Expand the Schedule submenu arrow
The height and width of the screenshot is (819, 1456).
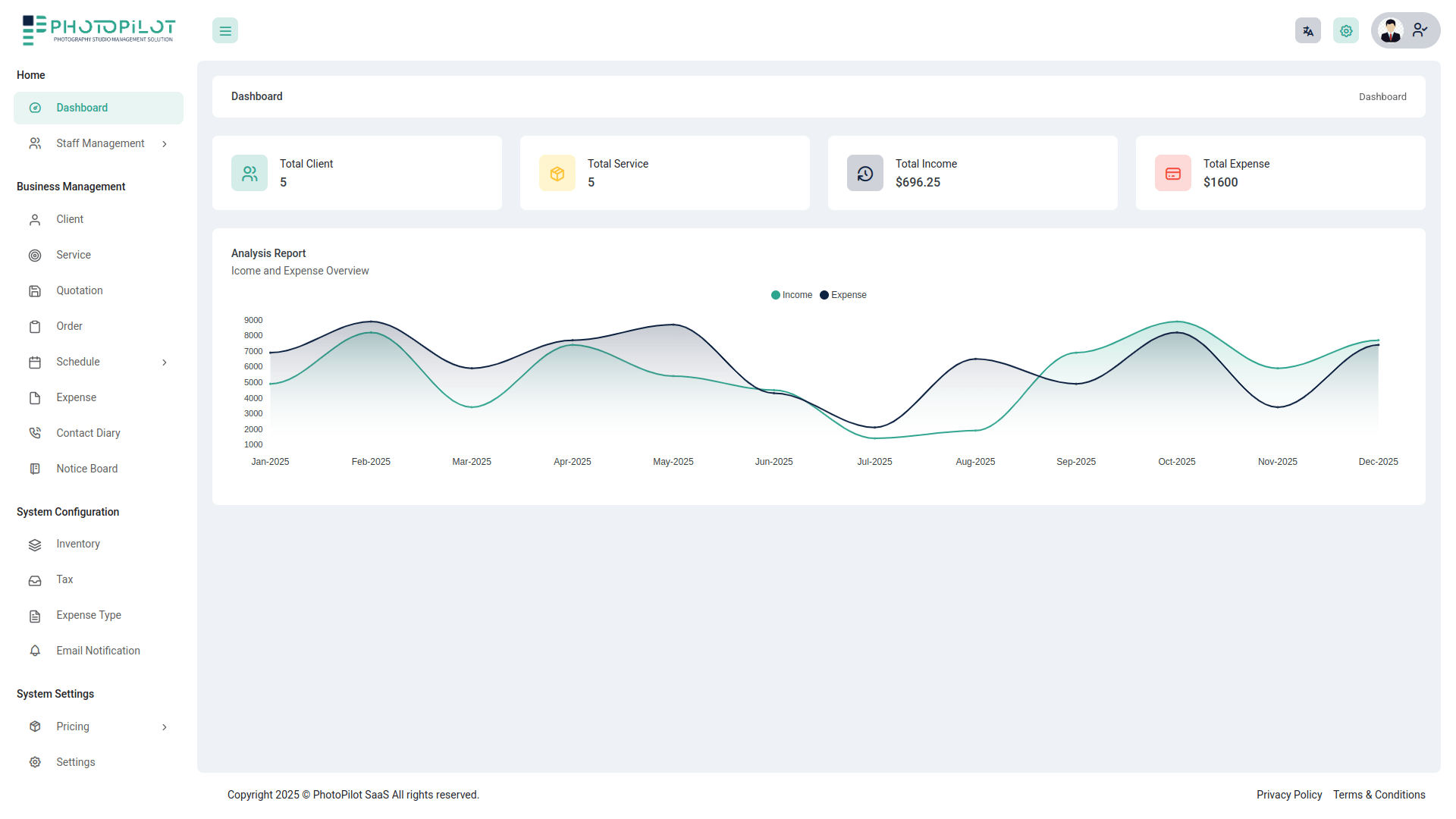[x=165, y=362]
